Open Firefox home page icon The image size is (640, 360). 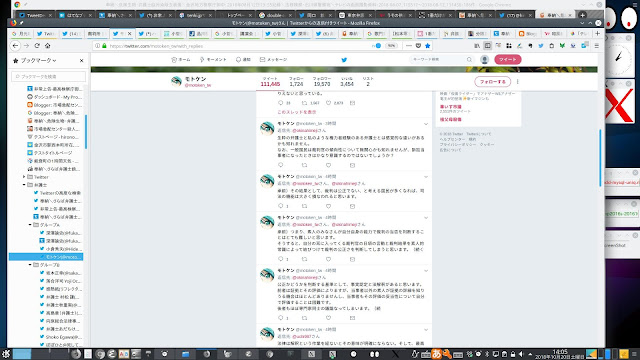coord(47,46)
